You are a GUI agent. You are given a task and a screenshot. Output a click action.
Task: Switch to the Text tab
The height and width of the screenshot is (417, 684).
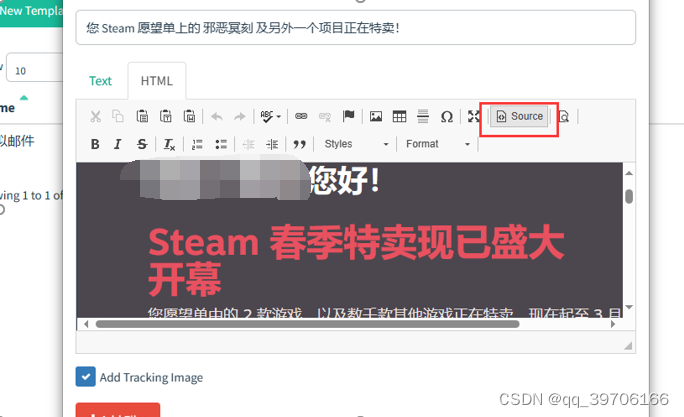click(x=100, y=81)
